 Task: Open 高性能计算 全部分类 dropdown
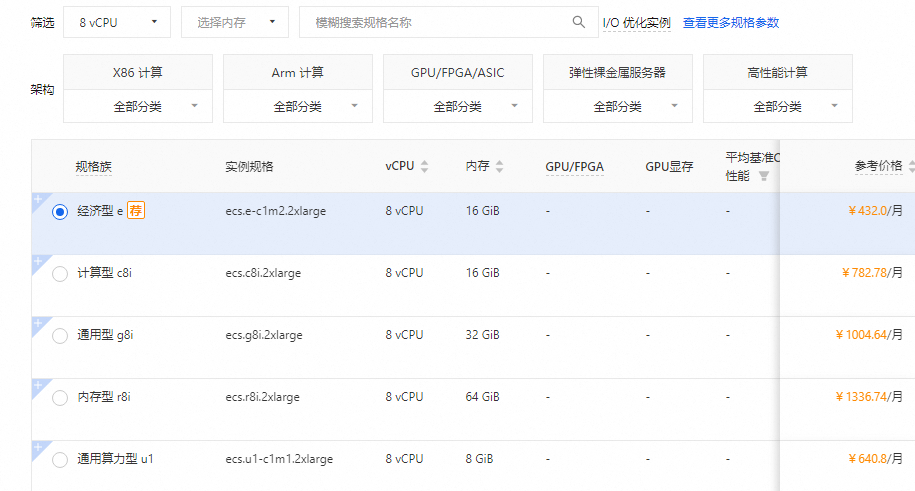pos(777,106)
